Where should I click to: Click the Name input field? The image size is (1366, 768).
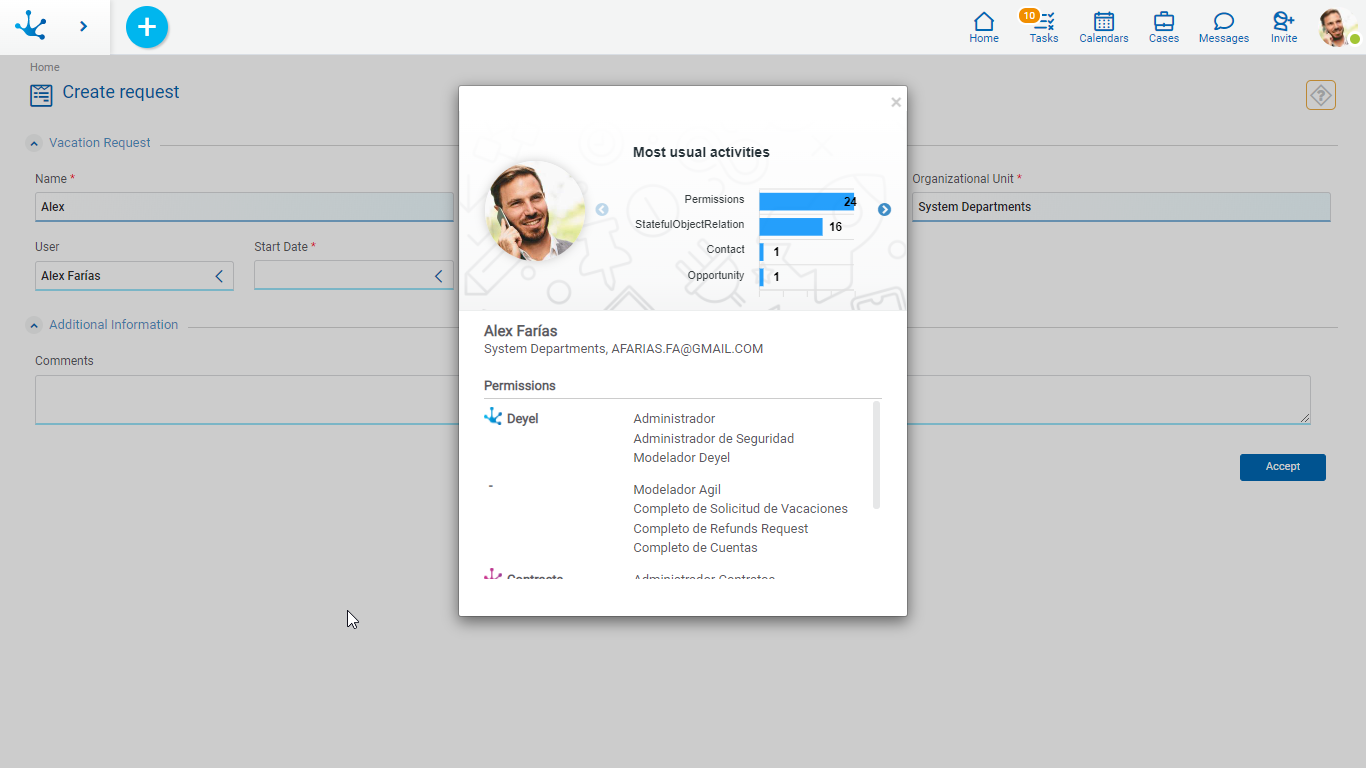click(244, 207)
